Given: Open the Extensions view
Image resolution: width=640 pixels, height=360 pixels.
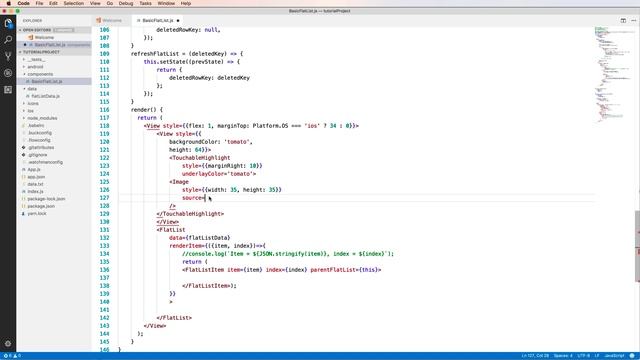Looking at the screenshot, I should (8, 89).
